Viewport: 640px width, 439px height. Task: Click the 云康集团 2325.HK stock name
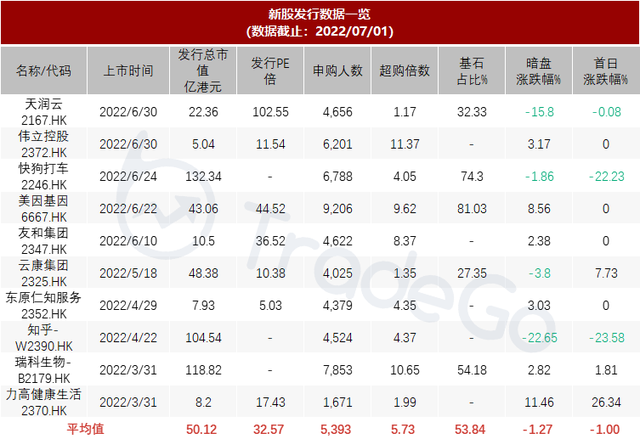click(44, 273)
